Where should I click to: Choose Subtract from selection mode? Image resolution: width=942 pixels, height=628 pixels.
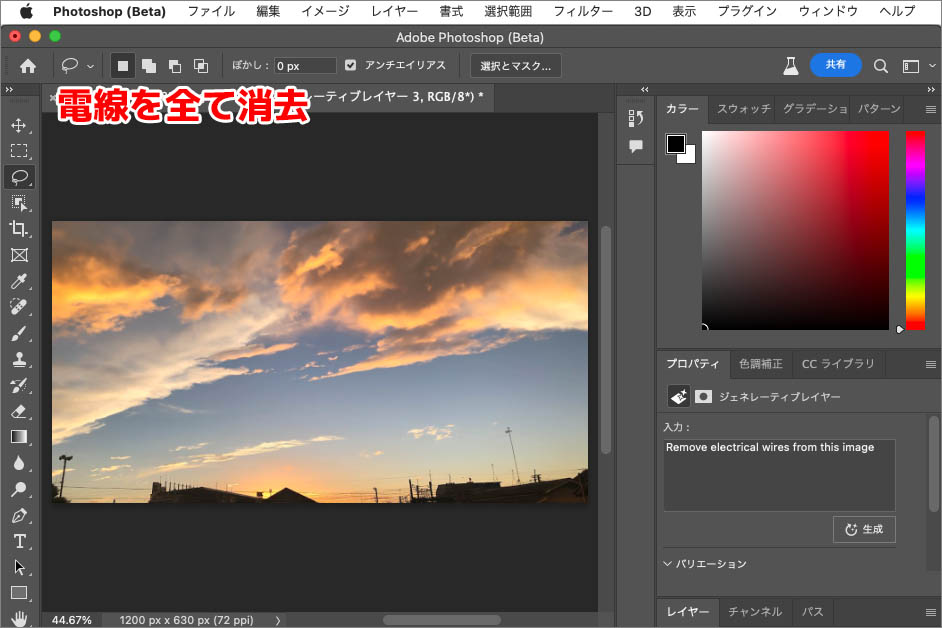[x=175, y=66]
